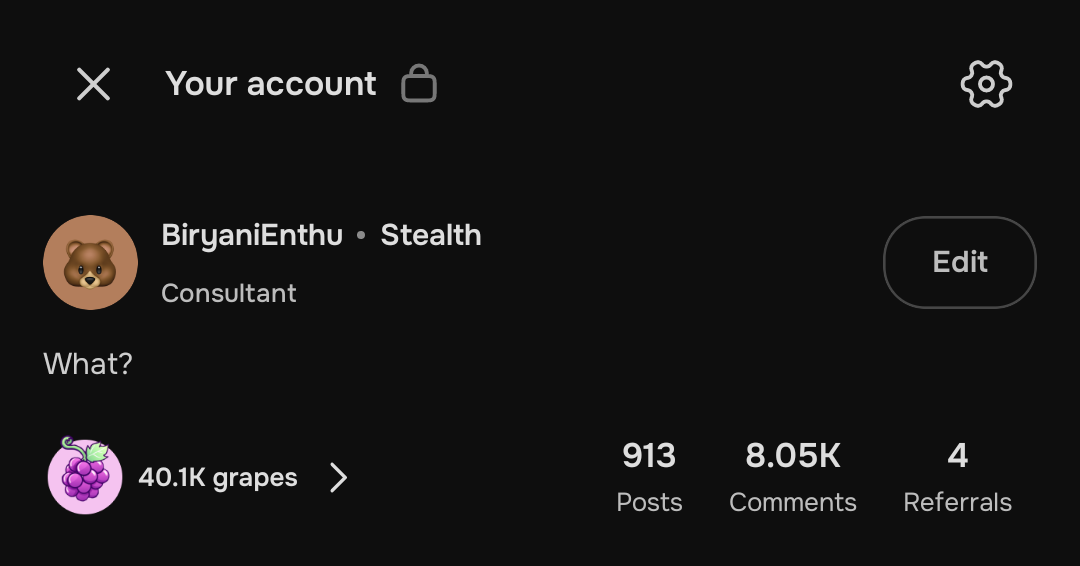Click the purple grapes icon
The height and width of the screenshot is (566, 1080).
(85, 475)
